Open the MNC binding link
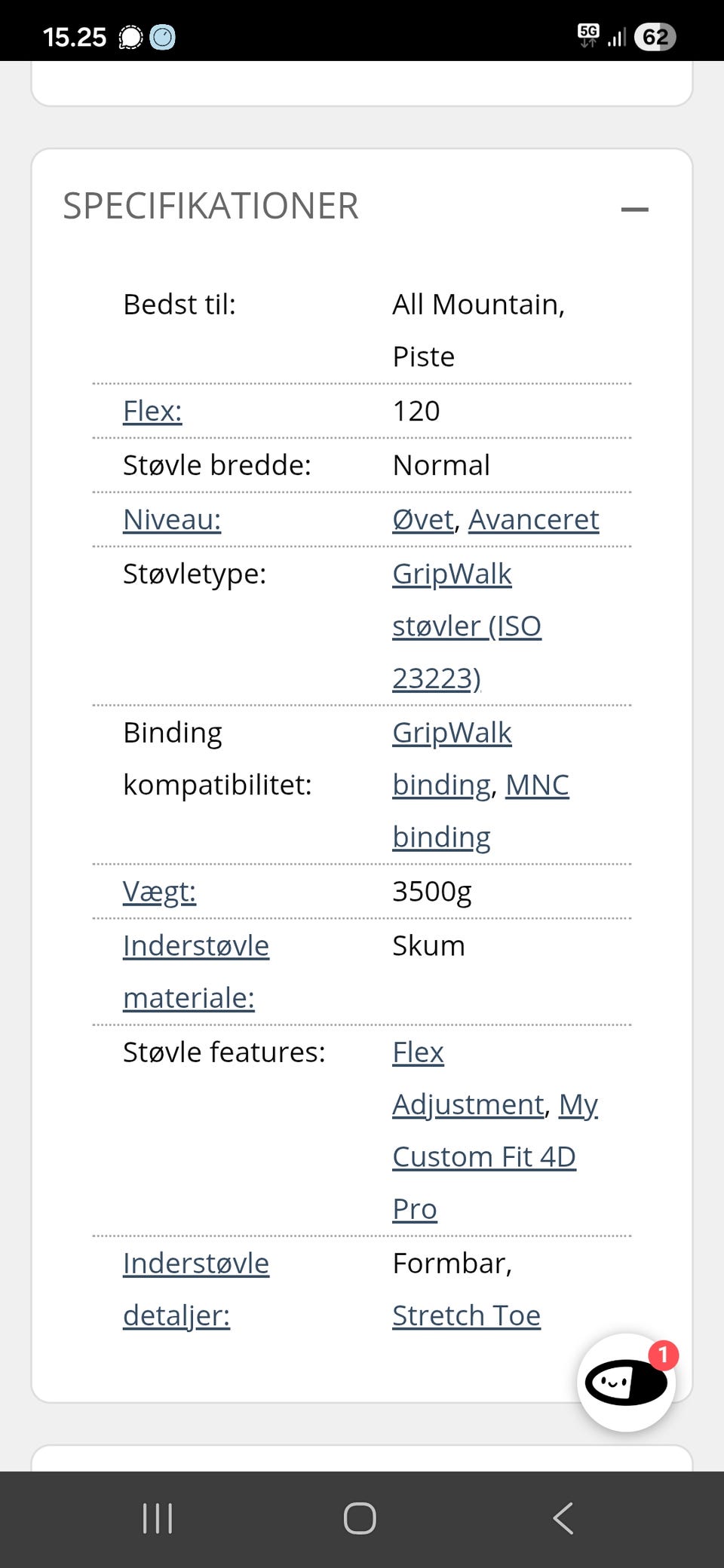The width and height of the screenshot is (724, 1568). [537, 785]
